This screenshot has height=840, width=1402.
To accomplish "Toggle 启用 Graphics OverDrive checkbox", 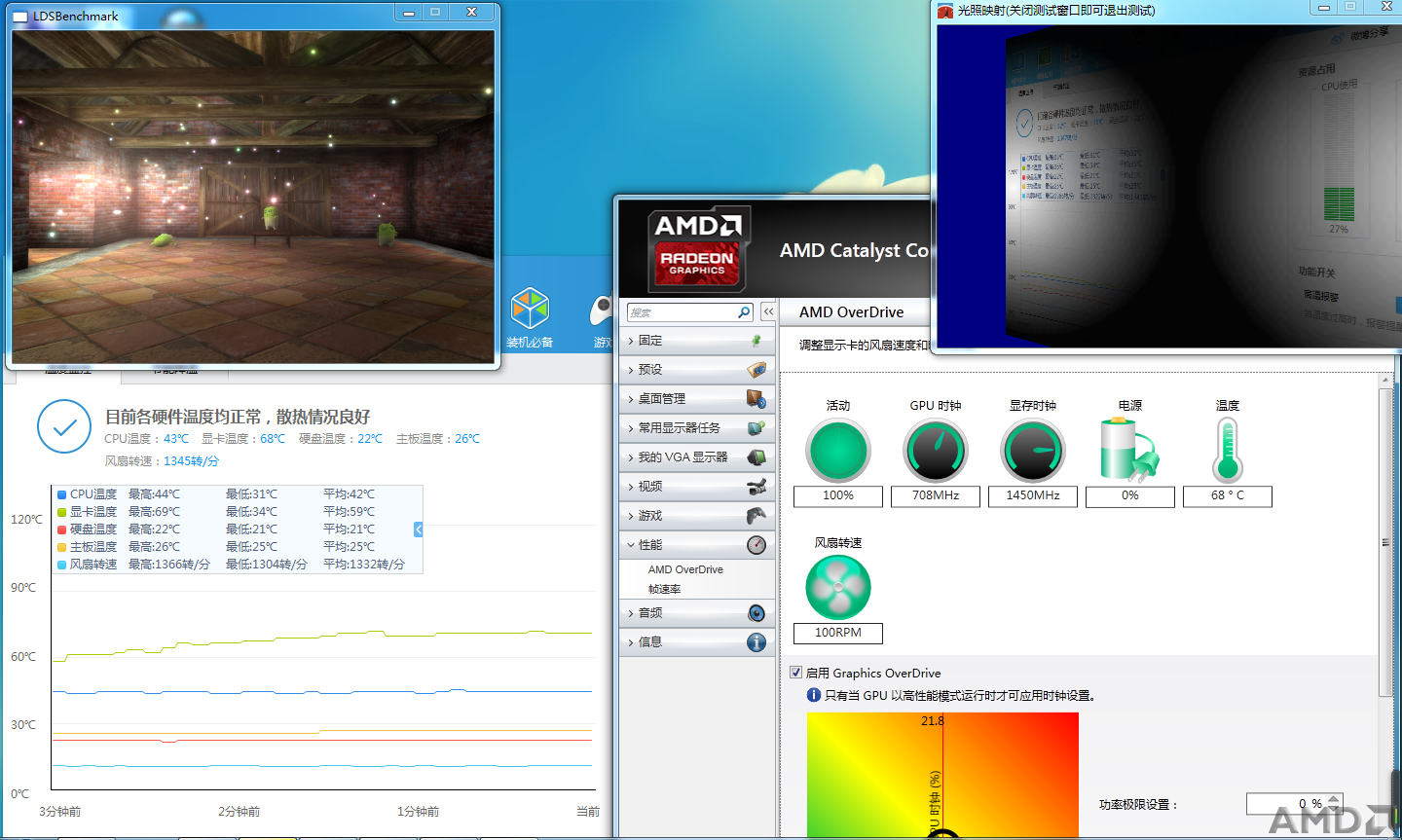I will pyautogui.click(x=796, y=673).
